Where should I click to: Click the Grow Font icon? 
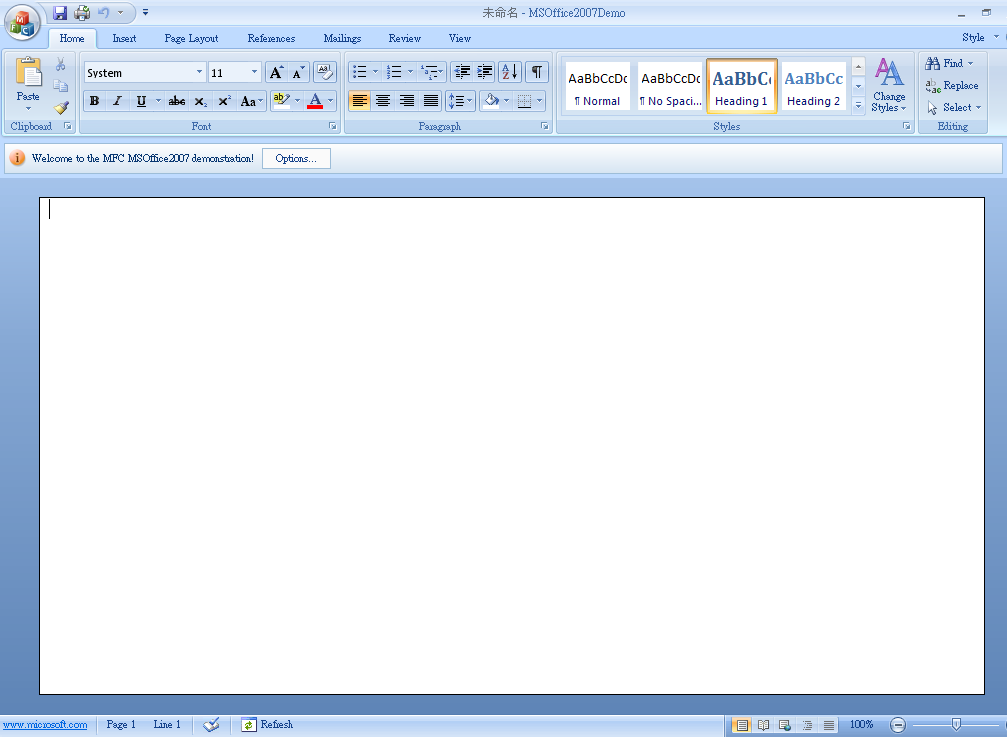coord(276,72)
